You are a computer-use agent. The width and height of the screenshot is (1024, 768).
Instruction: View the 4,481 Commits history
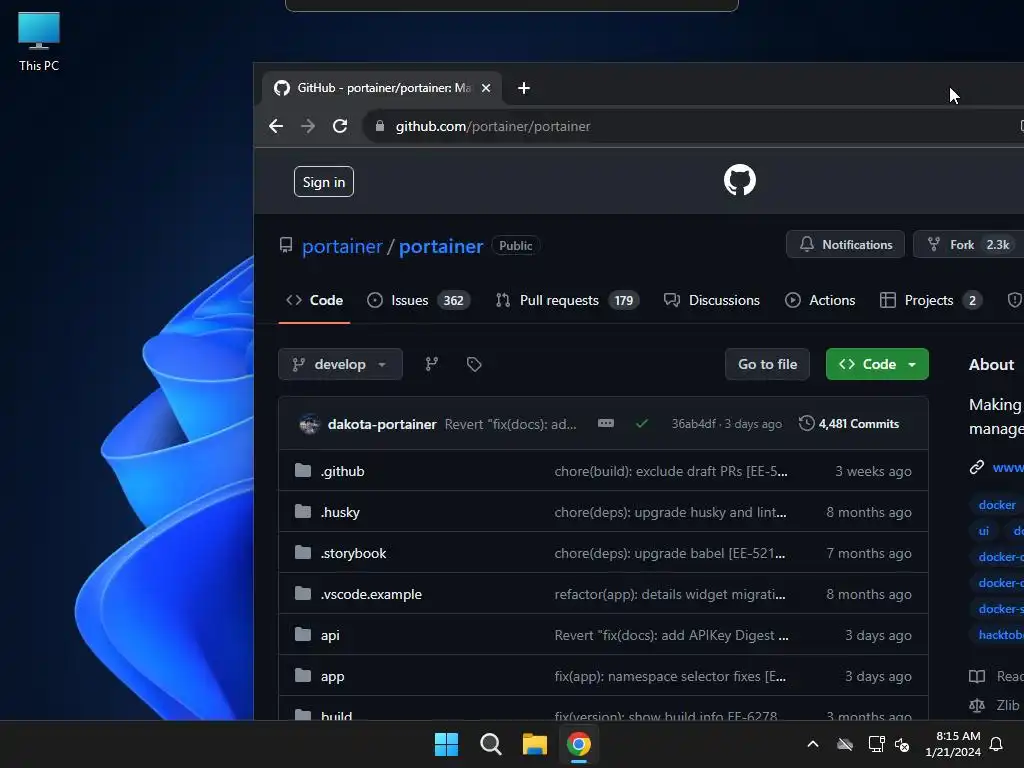tap(849, 424)
